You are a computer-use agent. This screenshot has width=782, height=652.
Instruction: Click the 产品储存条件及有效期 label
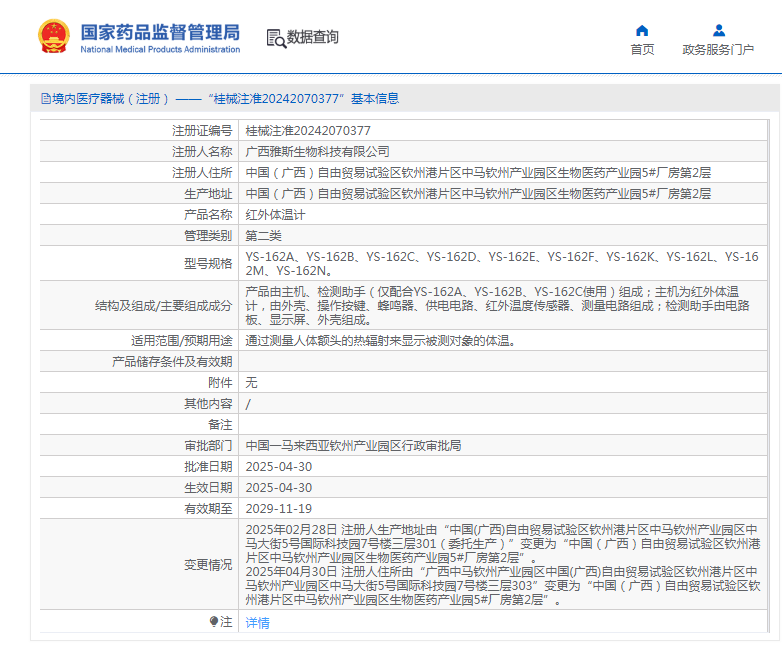pos(172,362)
